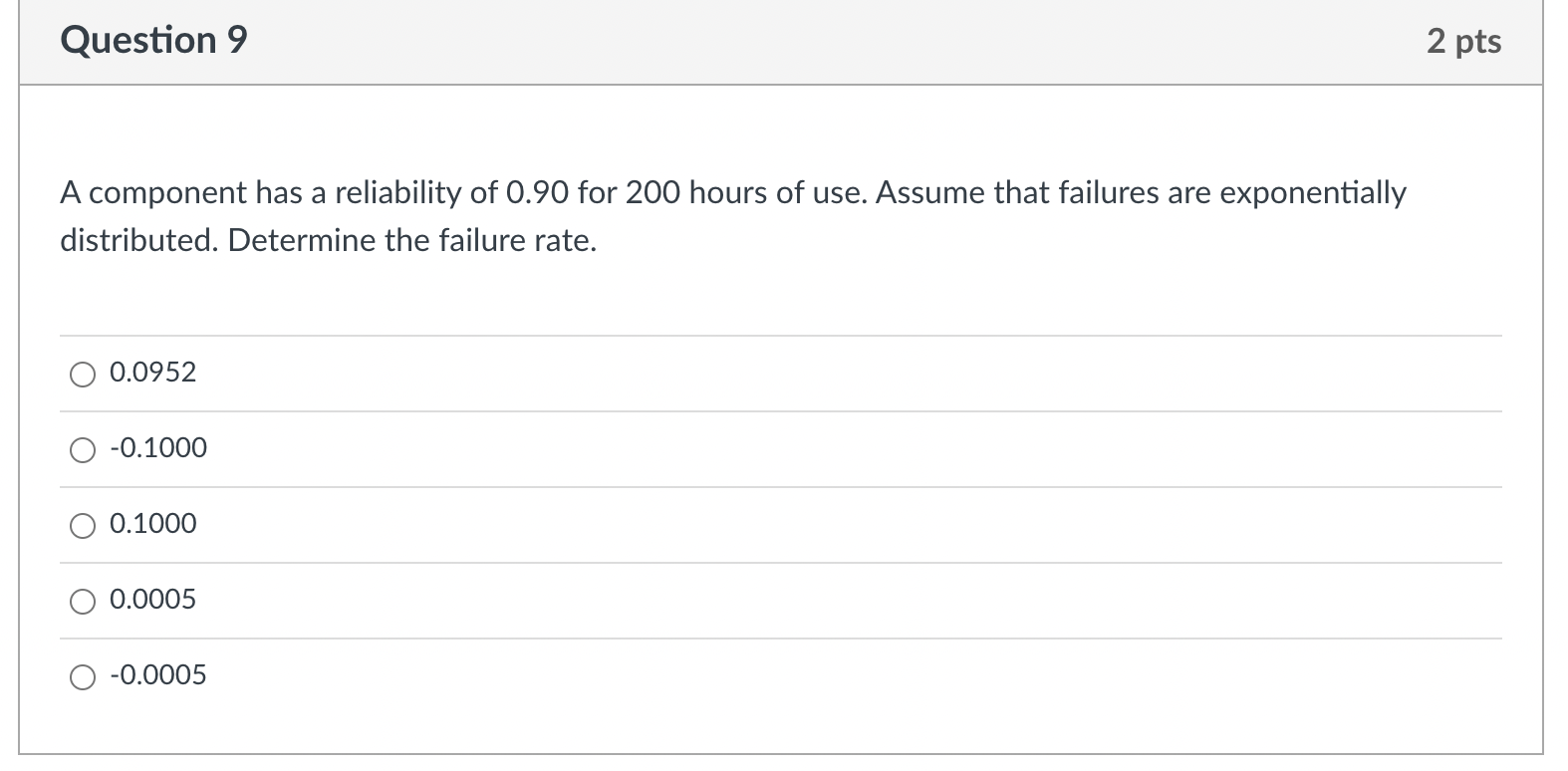
Task: Select the 0.0952 radio button
Action: pos(84,375)
